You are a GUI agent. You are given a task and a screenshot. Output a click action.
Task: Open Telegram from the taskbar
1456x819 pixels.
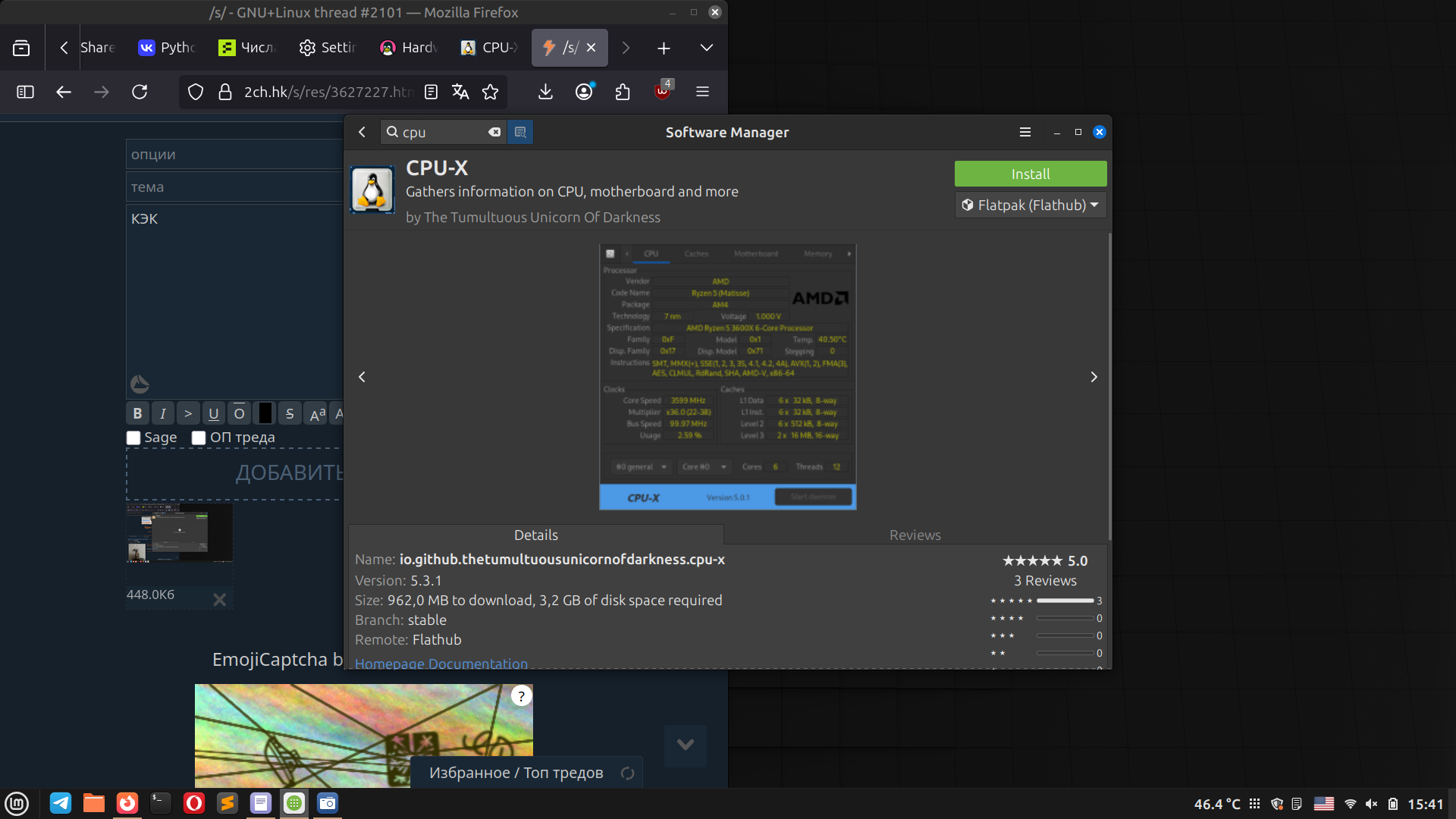tap(61, 802)
